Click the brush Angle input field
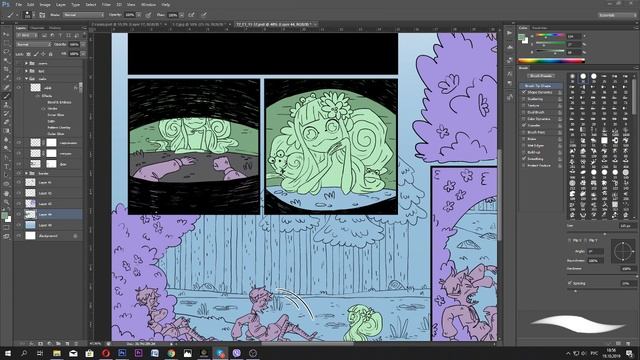Image resolution: width=640 pixels, height=360 pixels. point(595,251)
